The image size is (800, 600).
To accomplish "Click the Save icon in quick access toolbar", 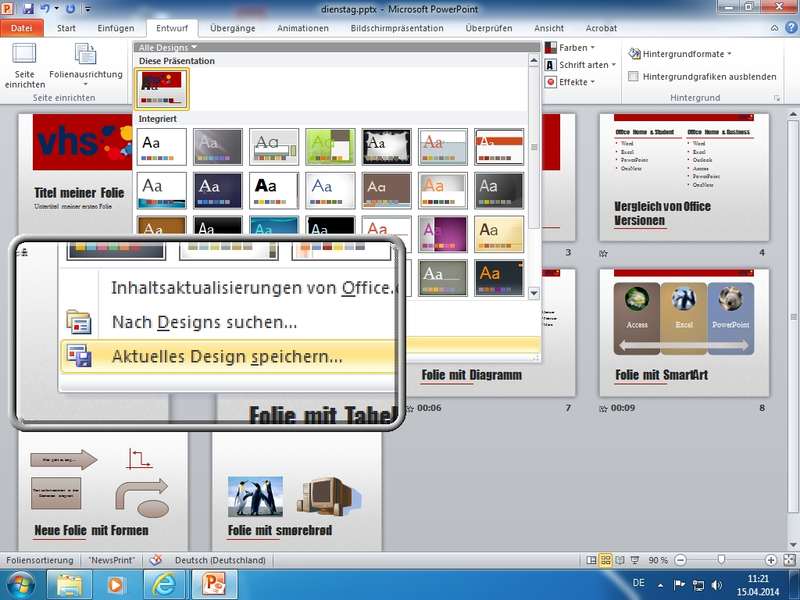I will pyautogui.click(x=32, y=9).
